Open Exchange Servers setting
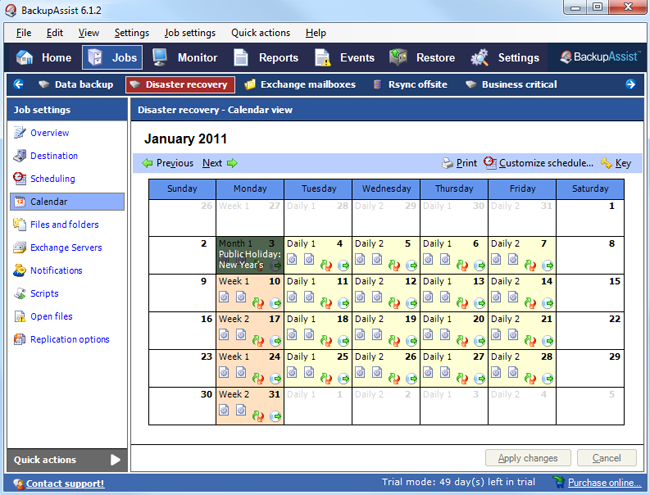Screen dimensions: 650x495 (x=66, y=248)
